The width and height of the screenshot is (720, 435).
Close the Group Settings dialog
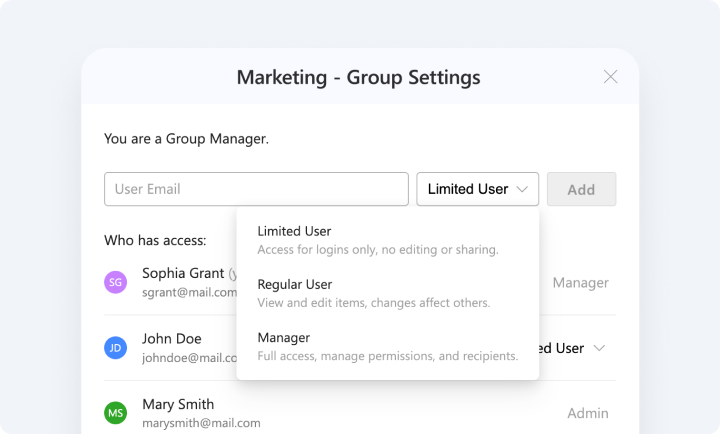[x=610, y=77]
